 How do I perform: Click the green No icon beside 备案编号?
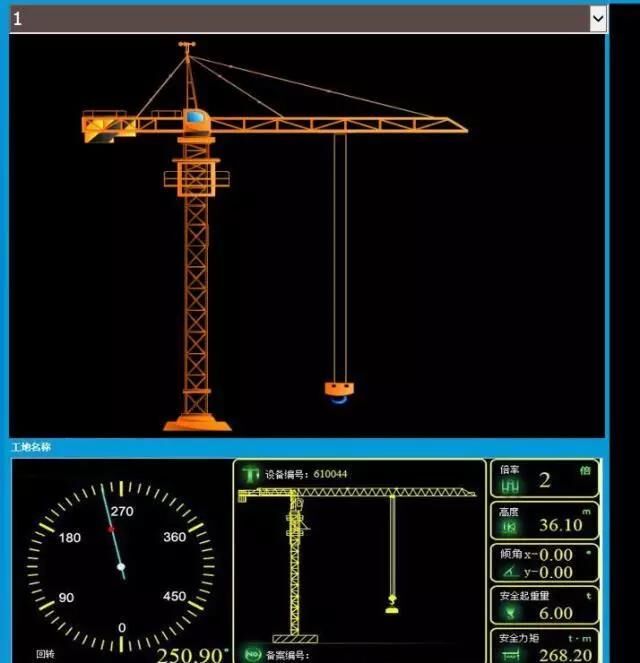(x=250, y=655)
